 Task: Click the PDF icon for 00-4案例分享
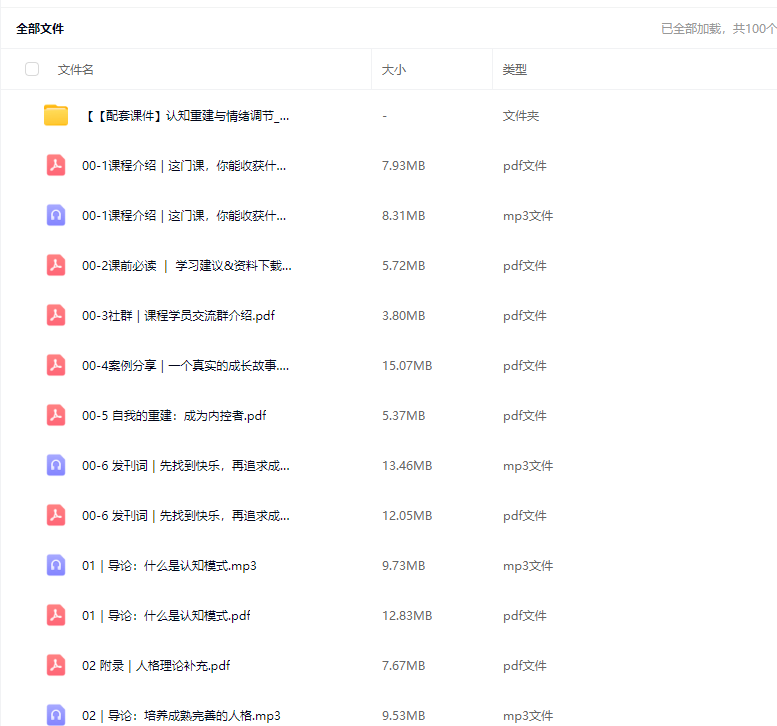56,365
